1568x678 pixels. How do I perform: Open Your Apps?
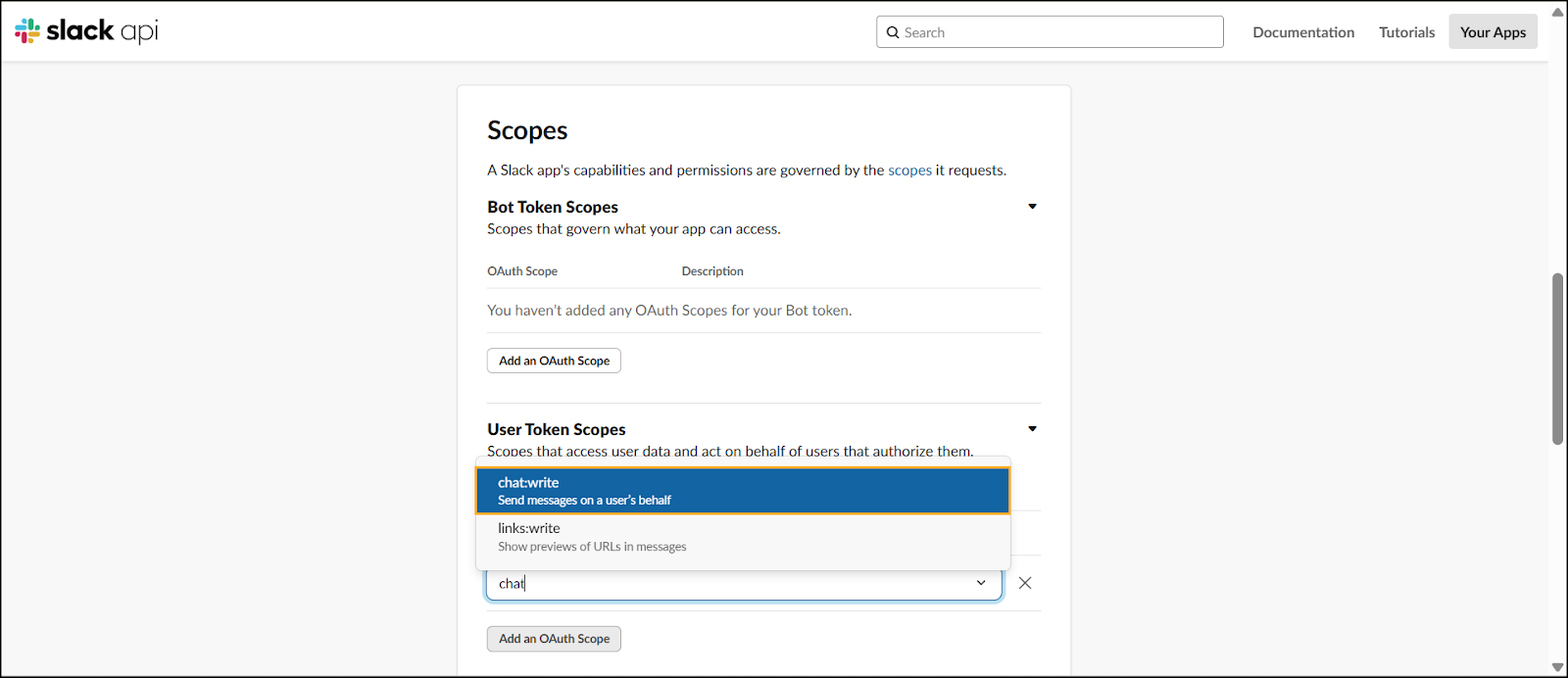1493,32
